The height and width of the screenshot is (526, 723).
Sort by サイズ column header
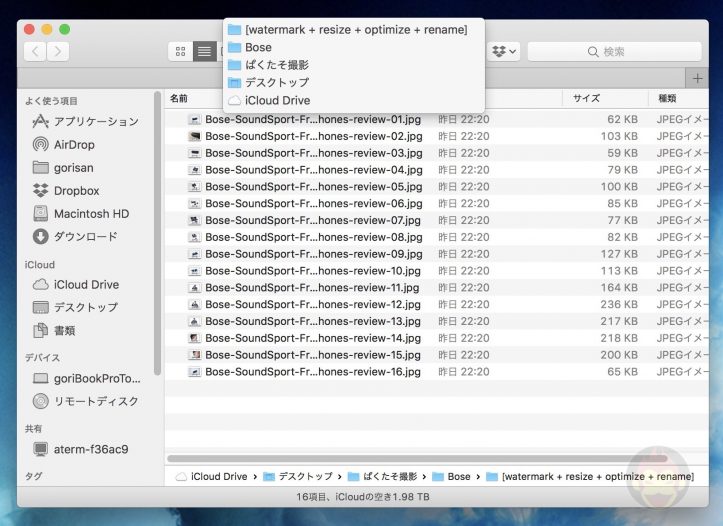point(587,98)
